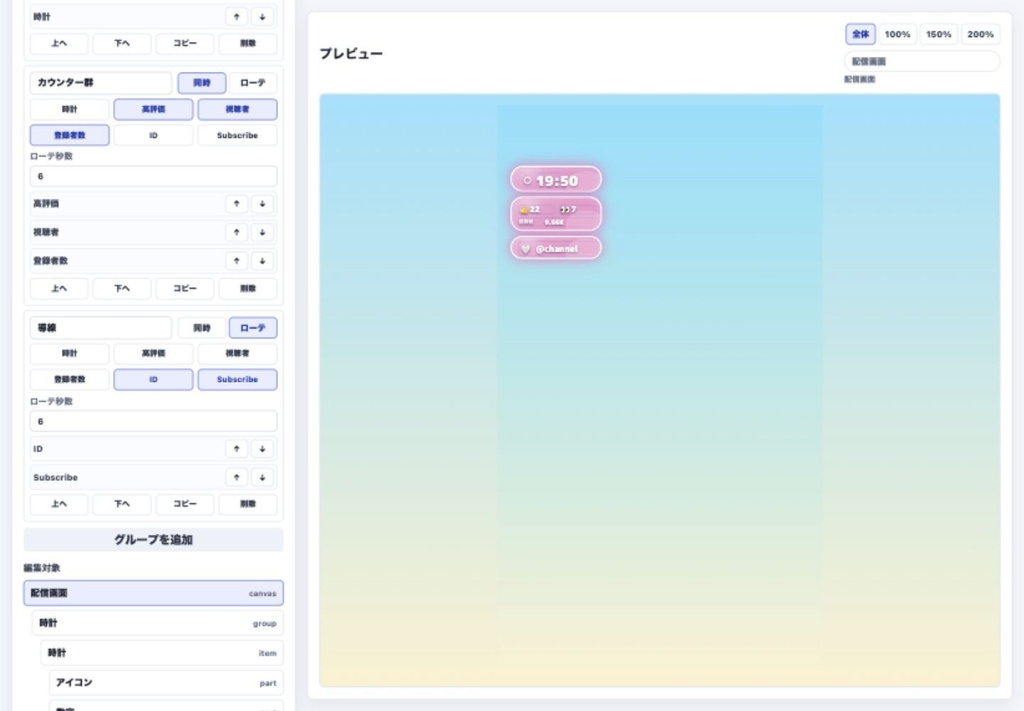
Task: Click the down arrow on the 登録者数 order row
Action: [x=263, y=261]
